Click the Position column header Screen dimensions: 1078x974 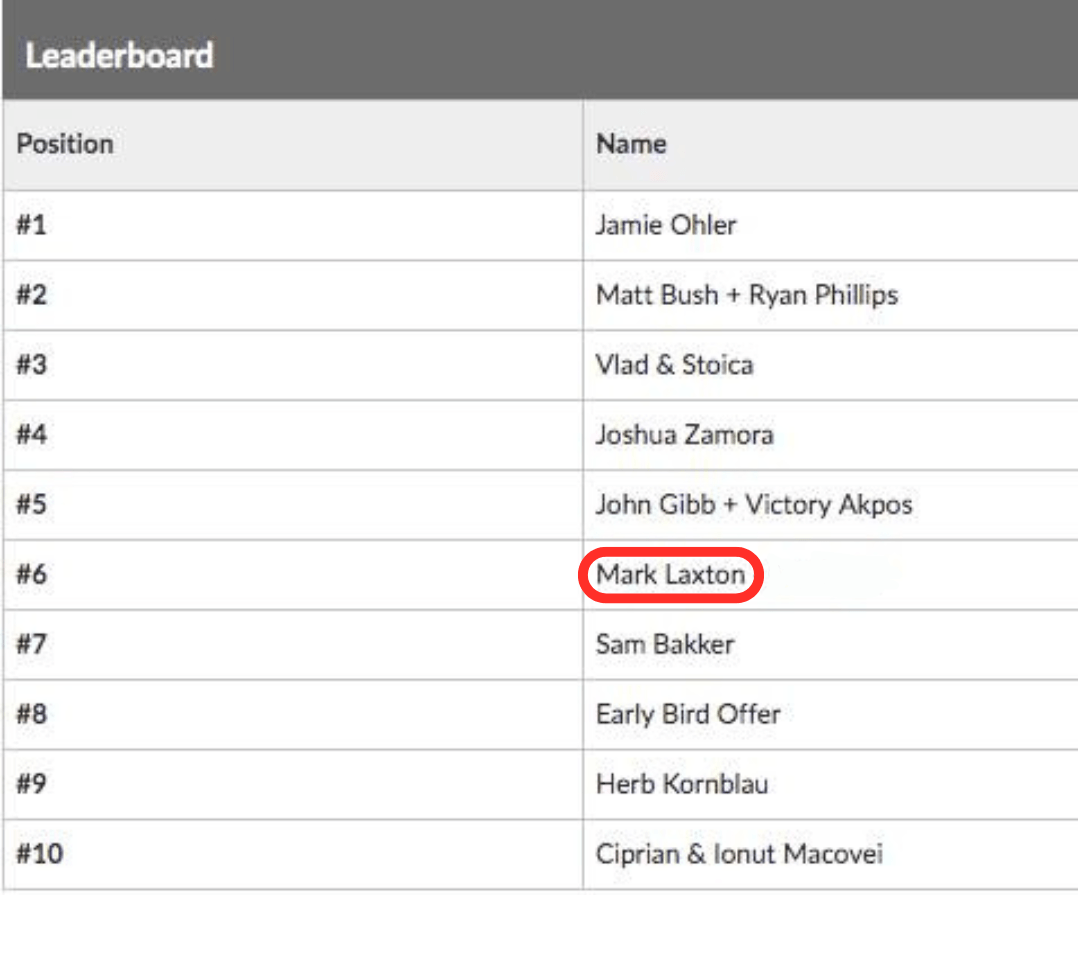[x=65, y=144]
